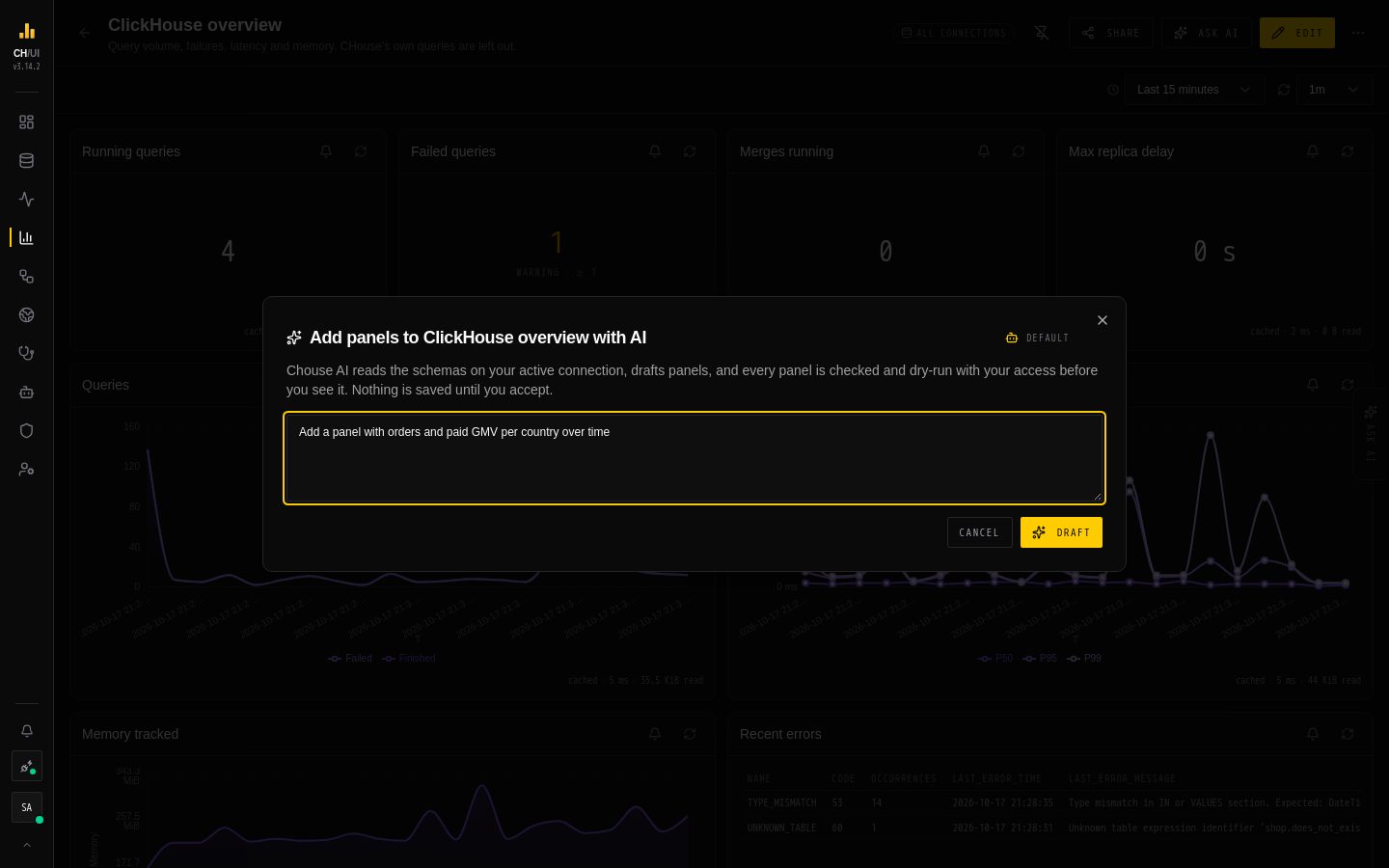Viewport: 1389px width, 868px height.
Task: Open the Last 15 minutes time dropdown
Action: point(1195,90)
